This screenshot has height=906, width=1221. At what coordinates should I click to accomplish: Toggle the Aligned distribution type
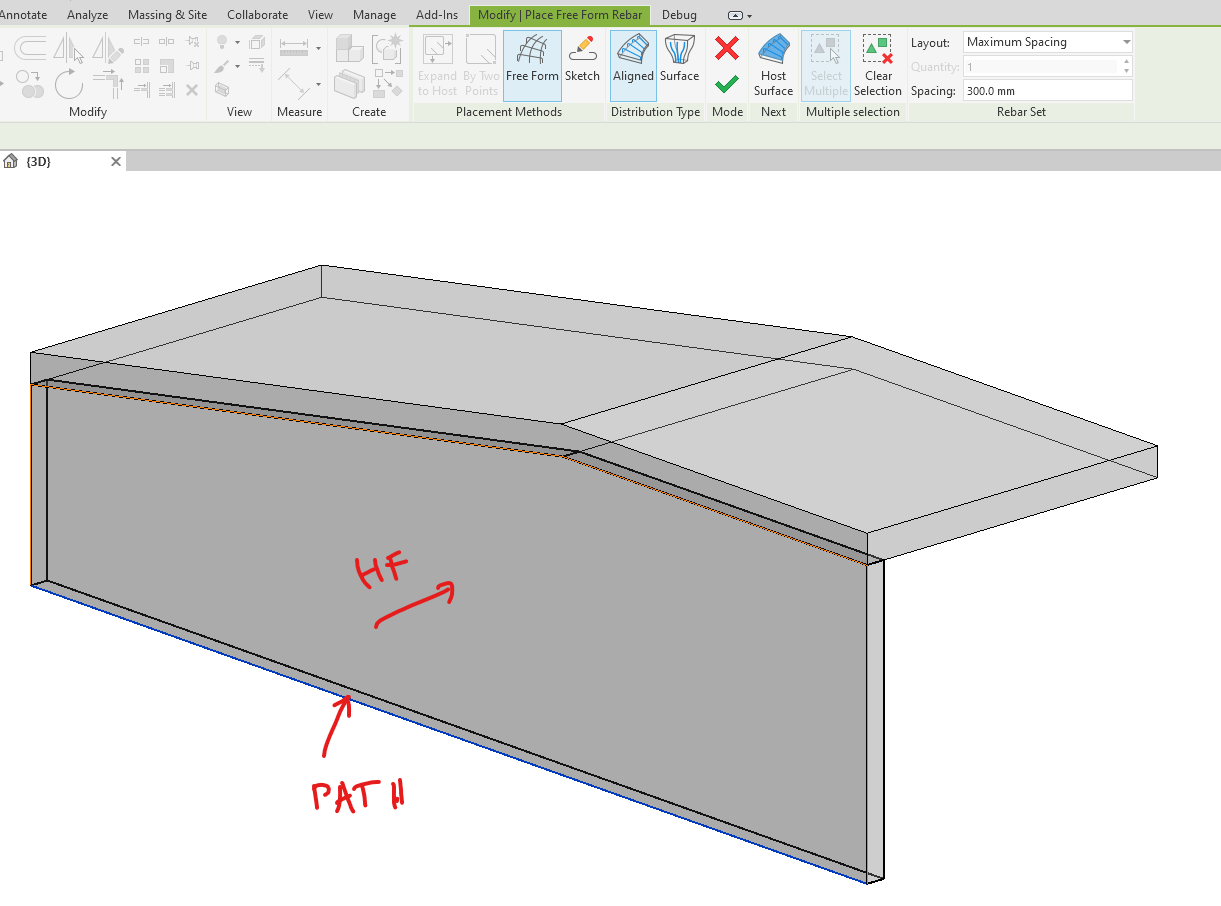[633, 65]
